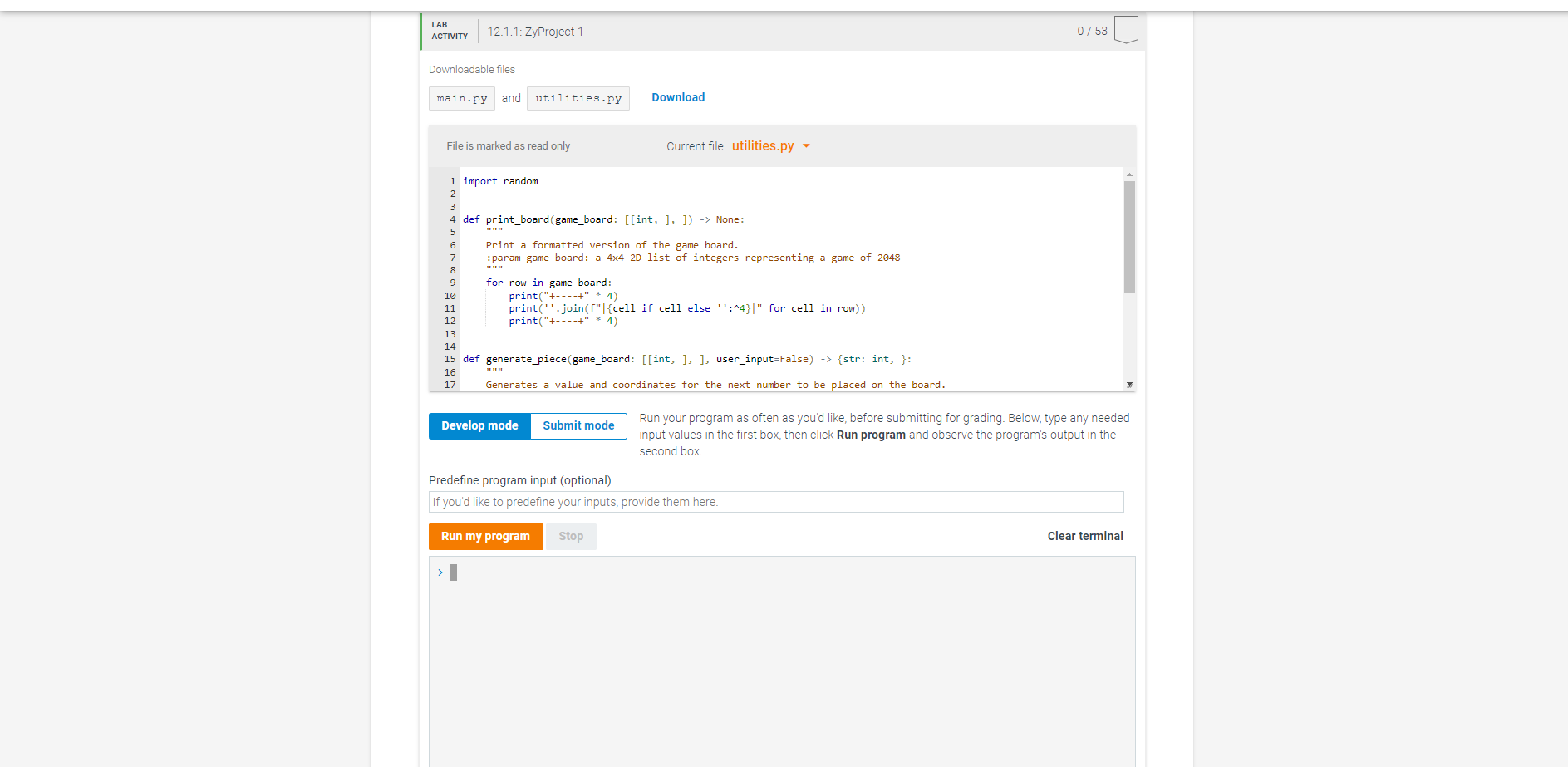Image resolution: width=1568 pixels, height=767 pixels.
Task: Clear the terminal output
Action: tap(1085, 536)
